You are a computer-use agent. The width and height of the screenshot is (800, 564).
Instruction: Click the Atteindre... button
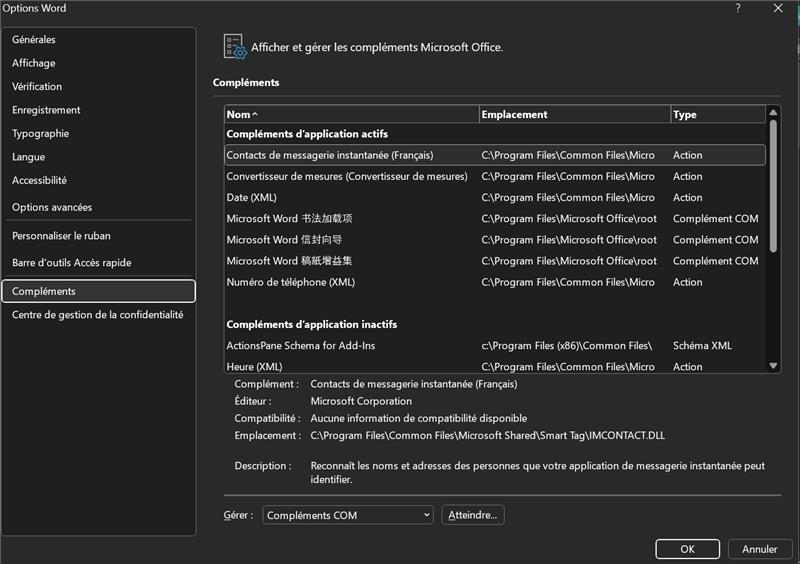[472, 515]
